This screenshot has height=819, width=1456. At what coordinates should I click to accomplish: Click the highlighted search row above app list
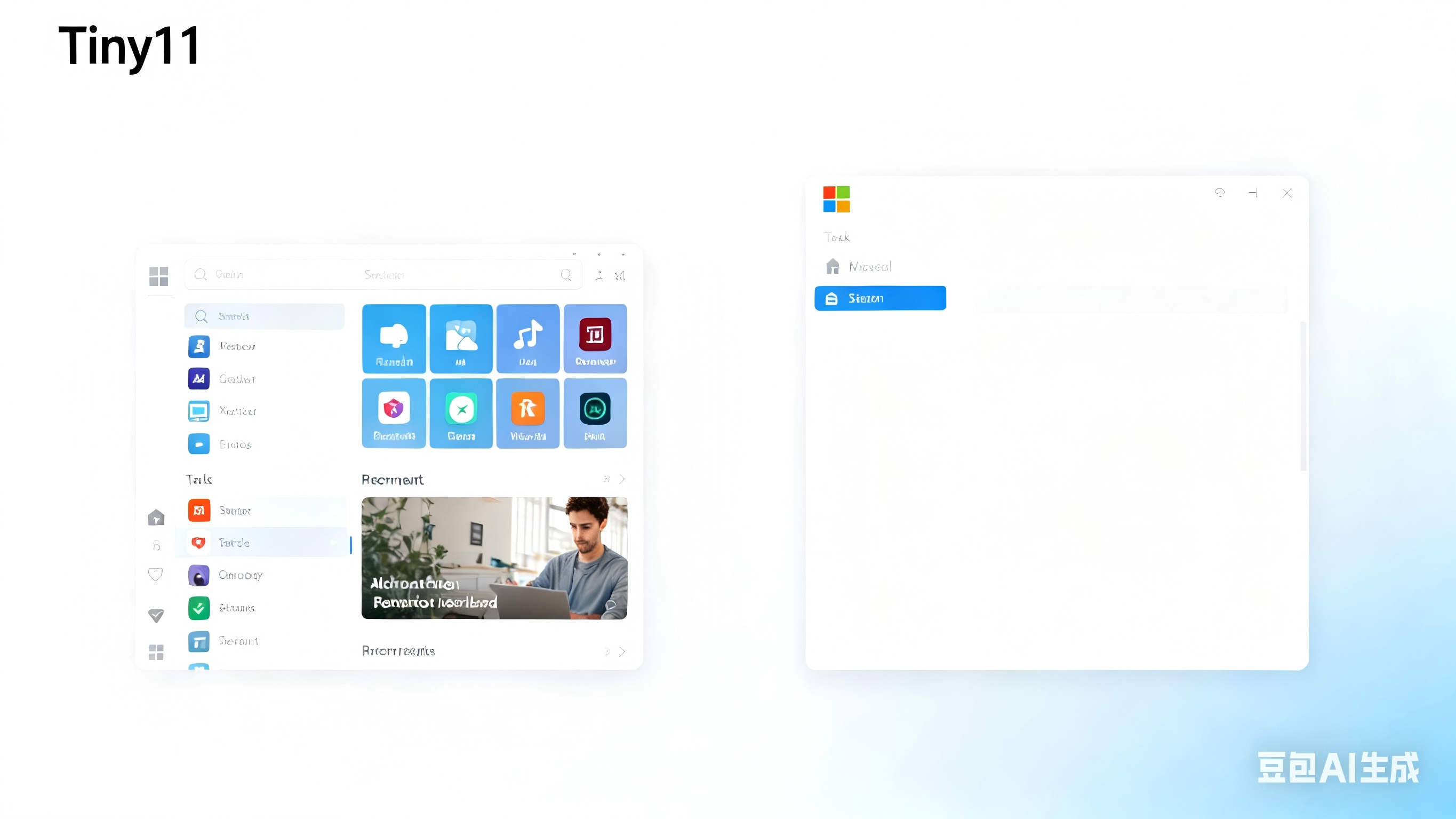click(264, 316)
